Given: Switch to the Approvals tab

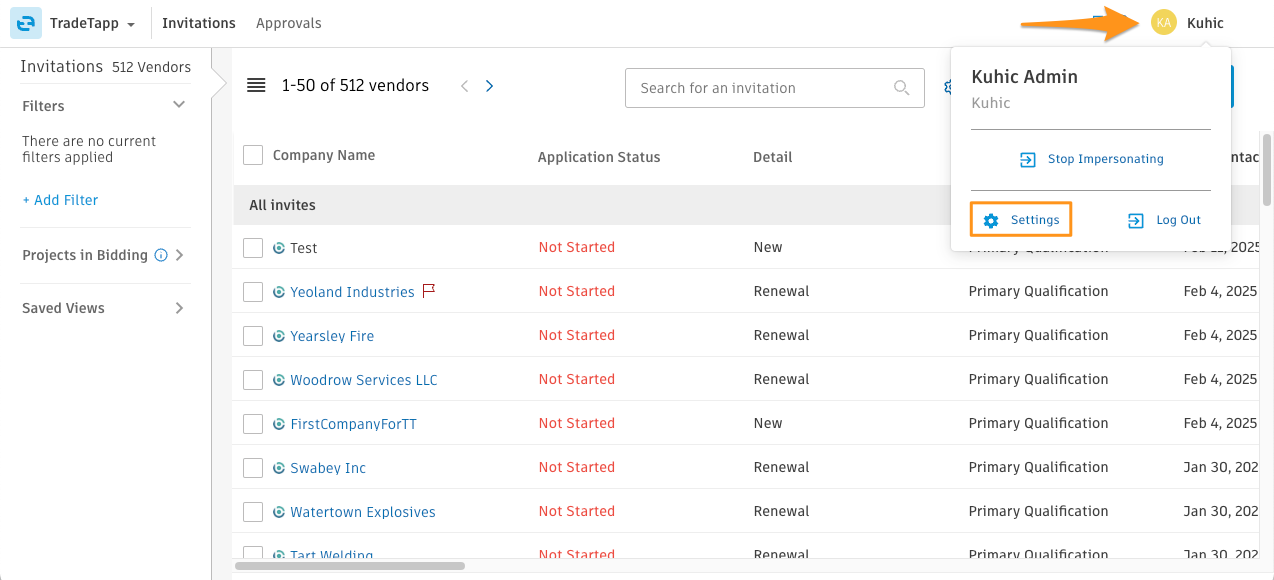Looking at the screenshot, I should pos(289,23).
